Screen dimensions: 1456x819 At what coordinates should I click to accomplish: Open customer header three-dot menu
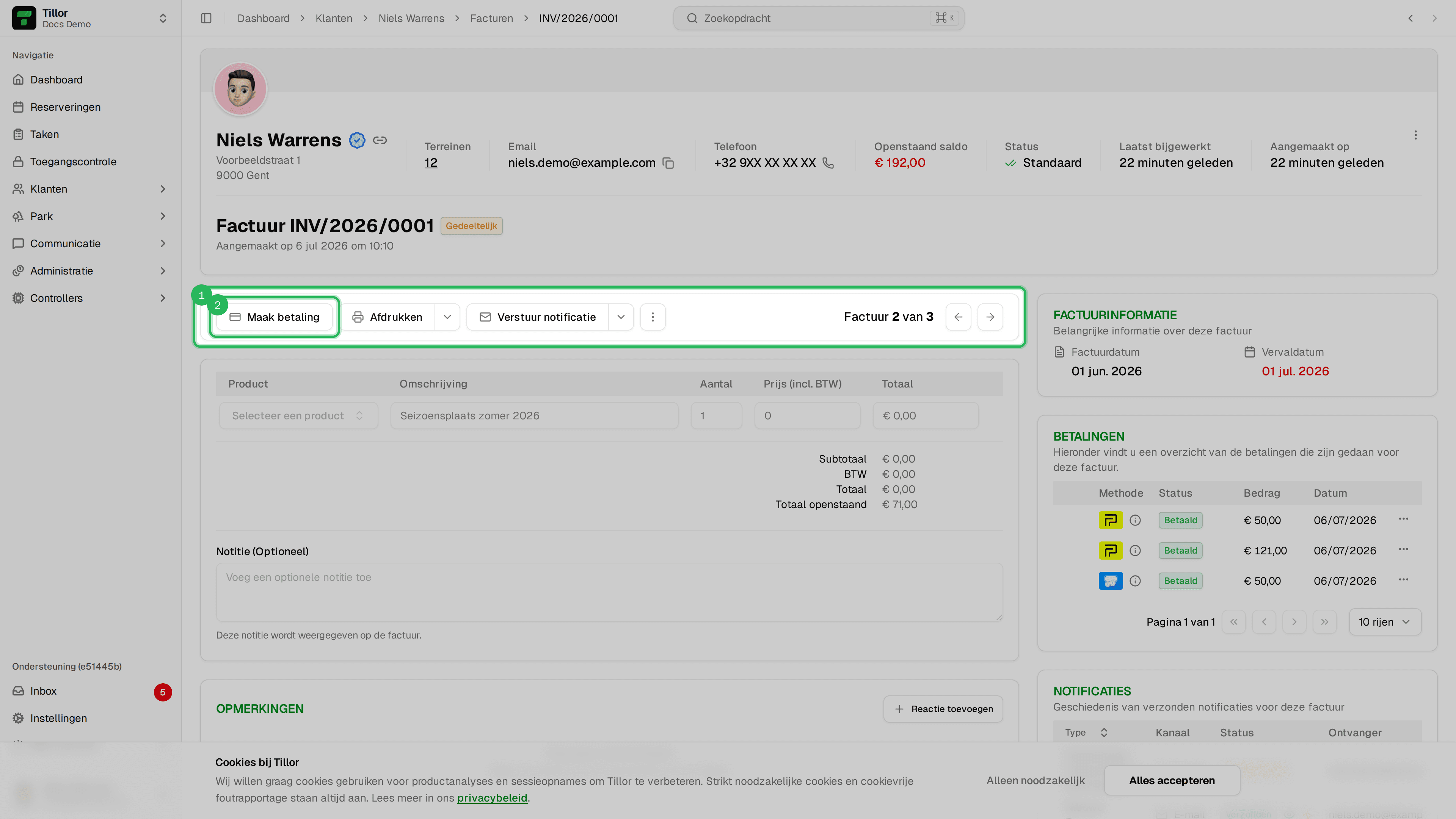tap(1415, 135)
